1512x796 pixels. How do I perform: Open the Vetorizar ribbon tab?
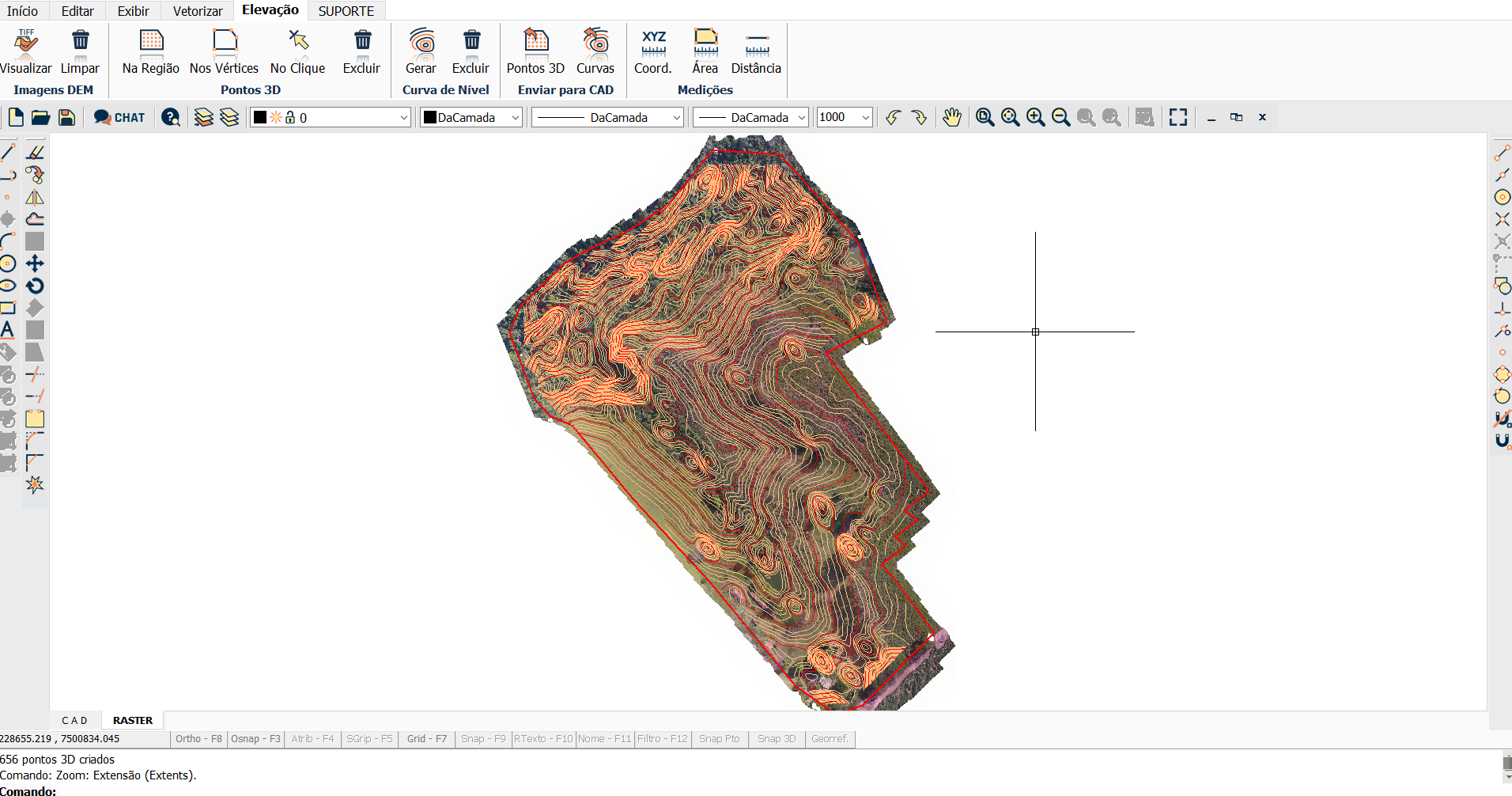[x=198, y=11]
